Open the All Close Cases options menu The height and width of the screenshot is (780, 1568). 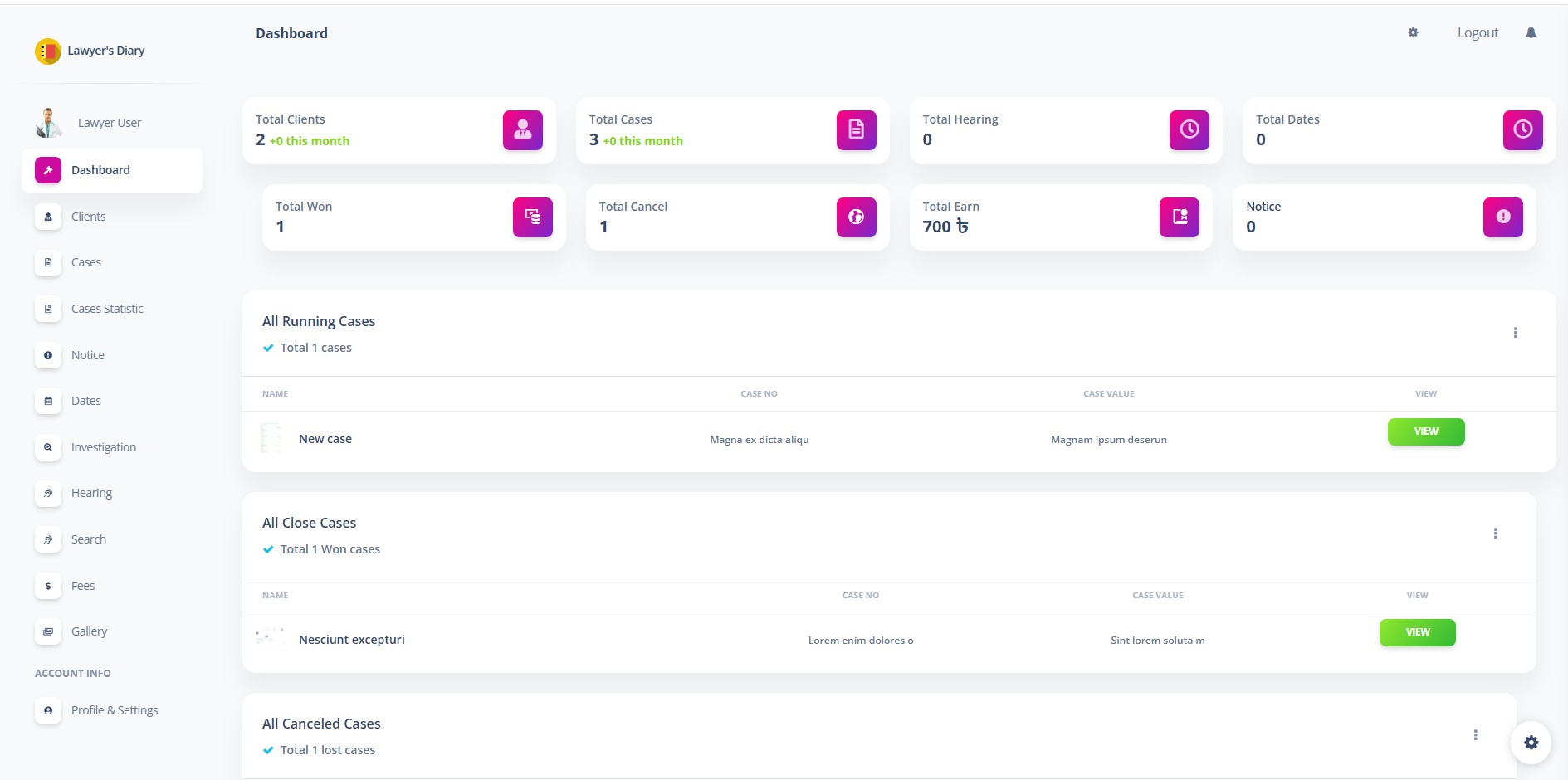coord(1497,534)
